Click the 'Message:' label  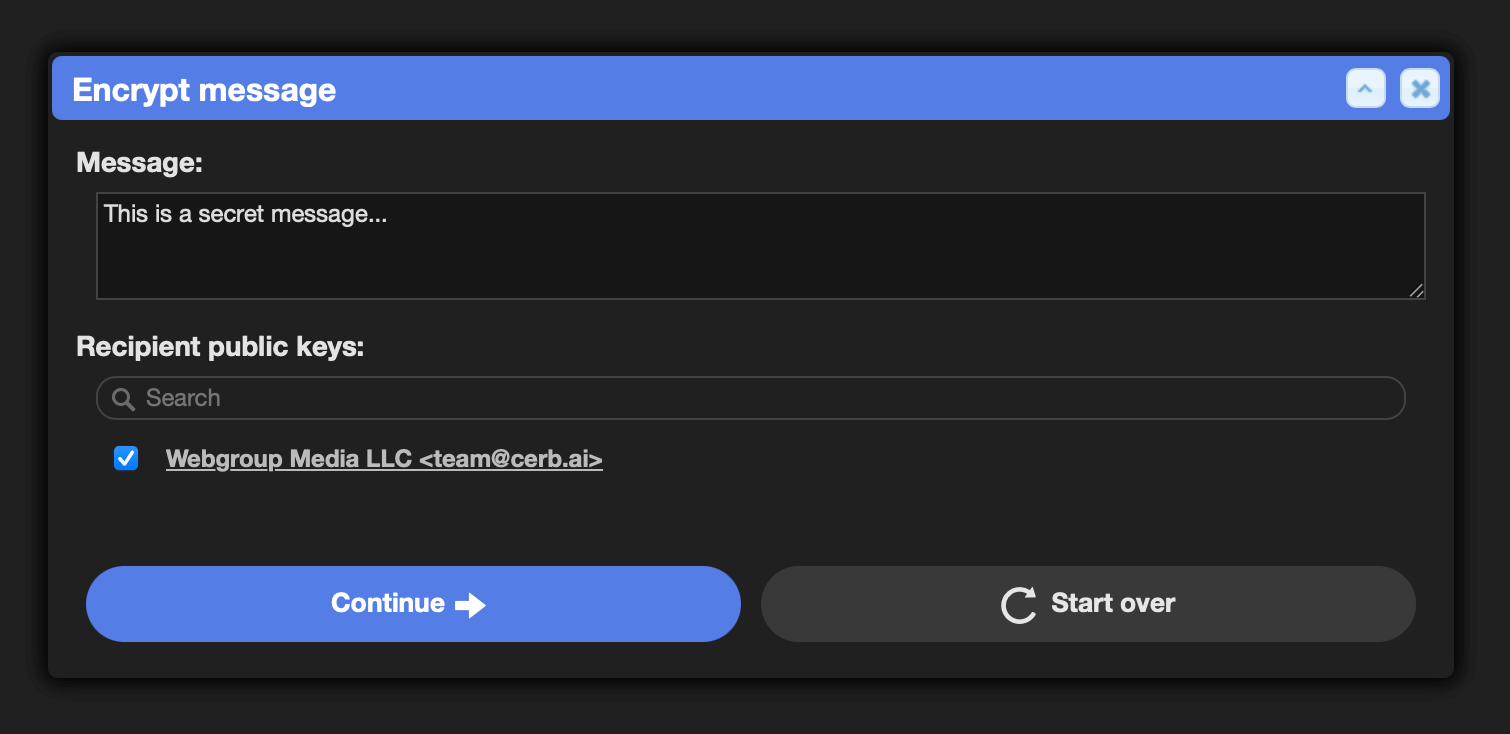[140, 163]
